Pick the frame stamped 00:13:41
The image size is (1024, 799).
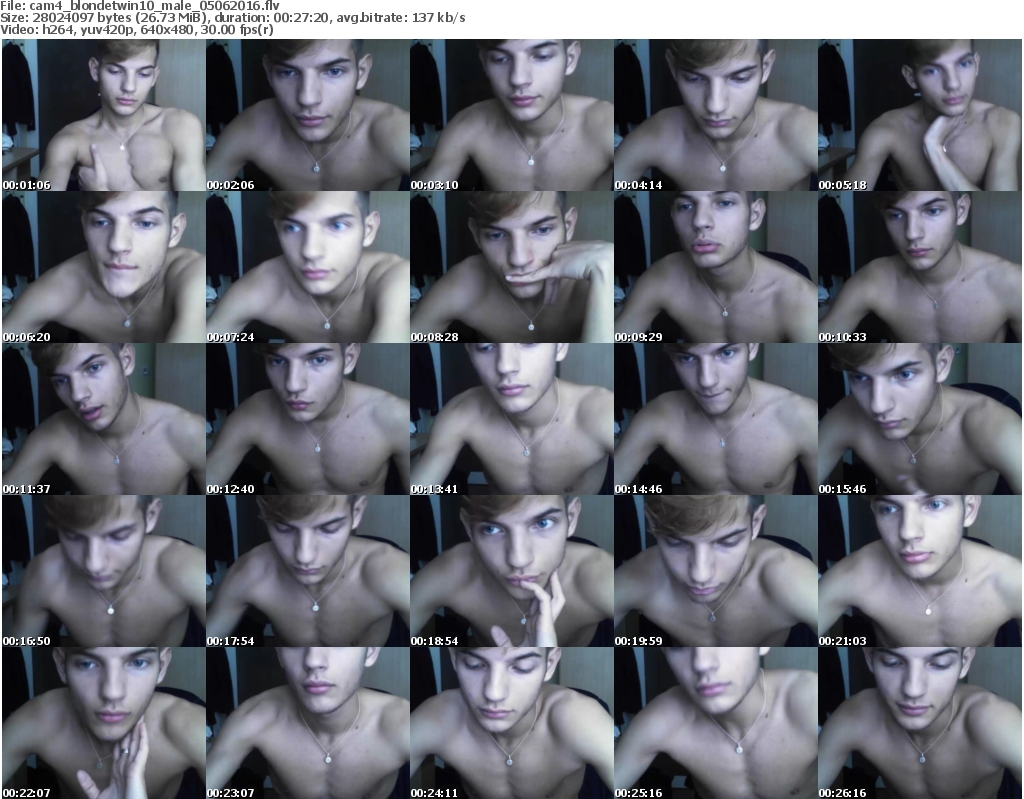pos(511,419)
